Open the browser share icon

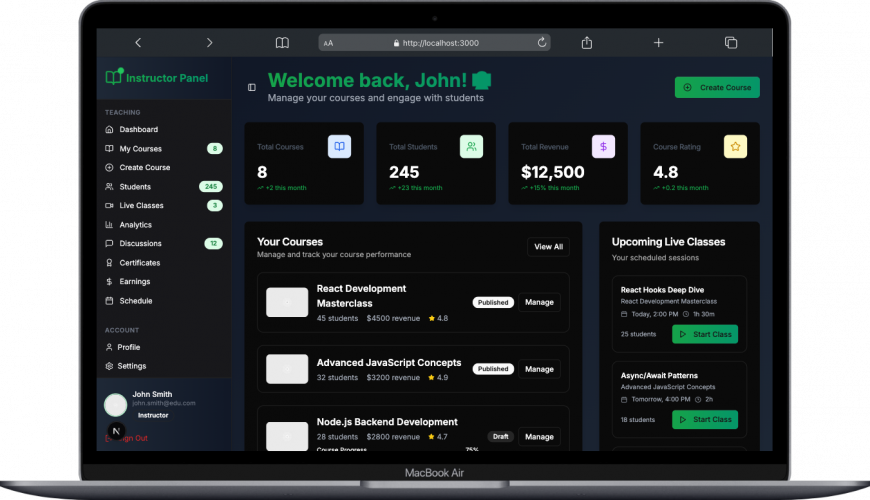pyautogui.click(x=586, y=43)
